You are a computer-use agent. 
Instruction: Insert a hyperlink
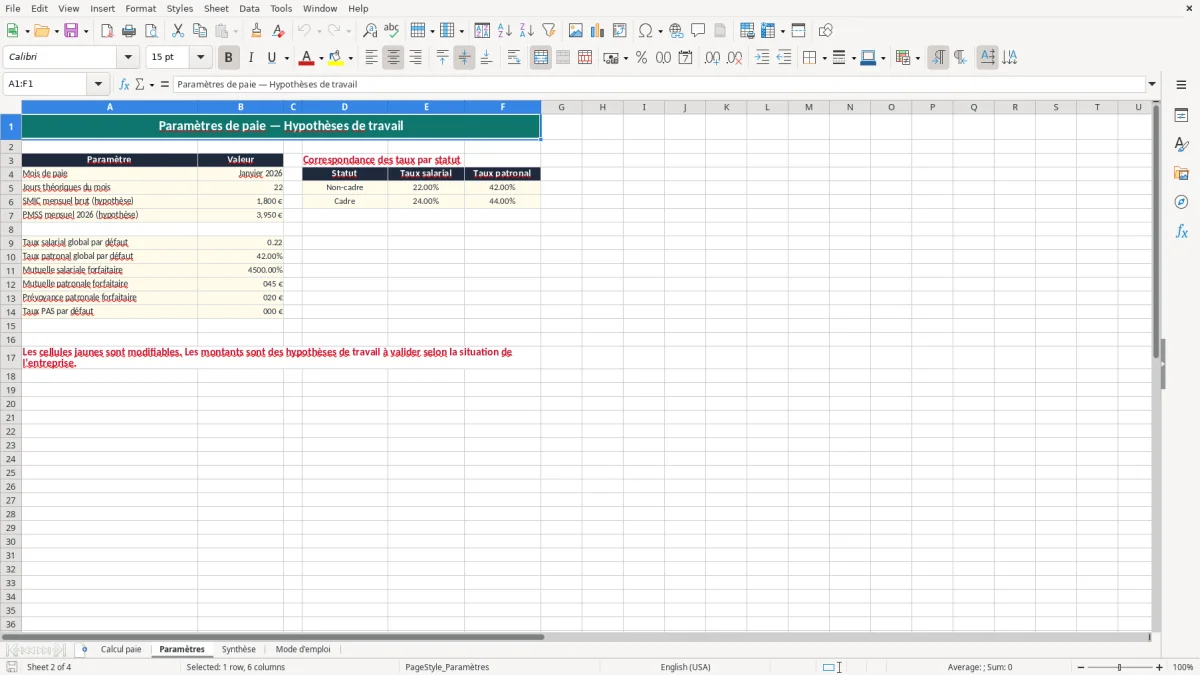(x=677, y=30)
